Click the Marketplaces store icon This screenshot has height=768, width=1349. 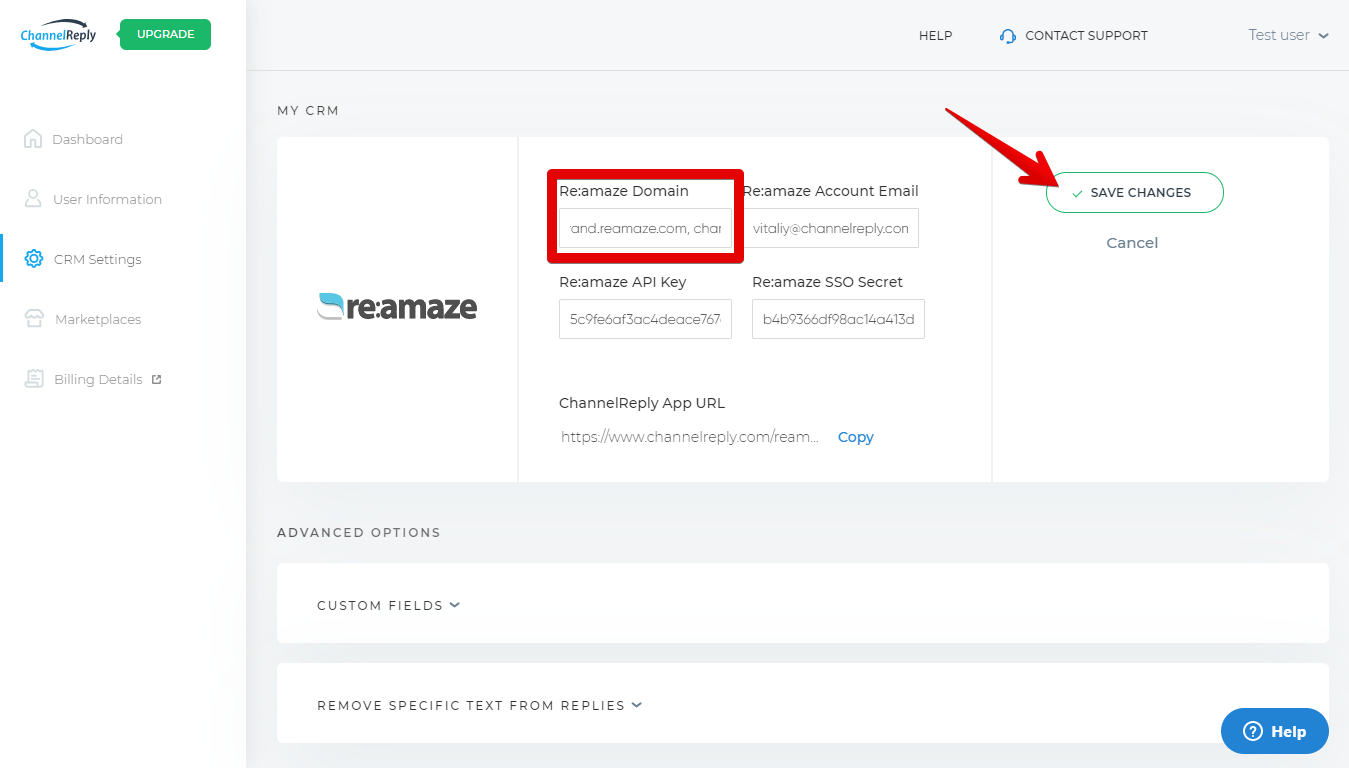coord(34,319)
